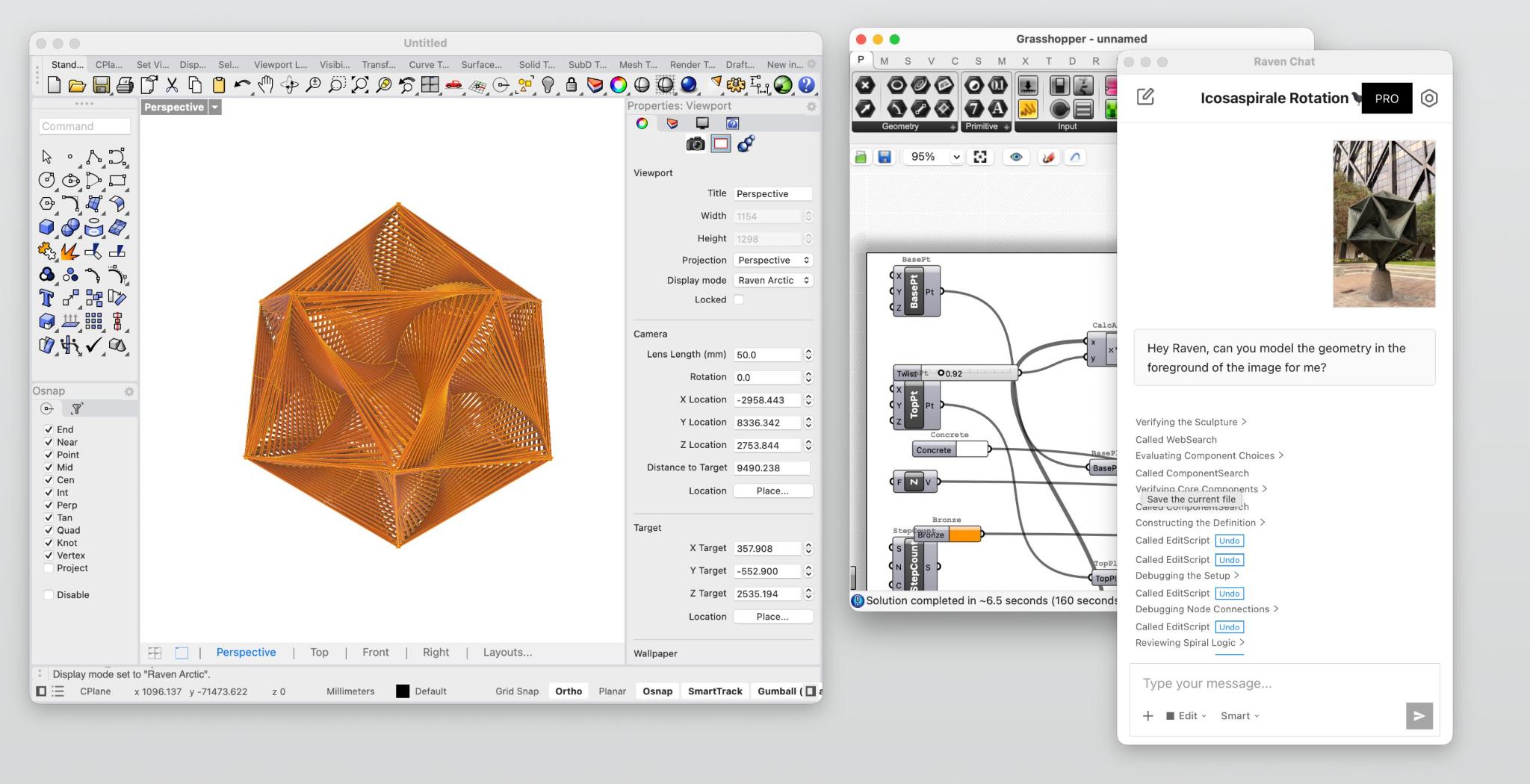Image resolution: width=1530 pixels, height=784 pixels.
Task: Open the Display mode Raven Arctic dropdown
Action: coord(773,280)
